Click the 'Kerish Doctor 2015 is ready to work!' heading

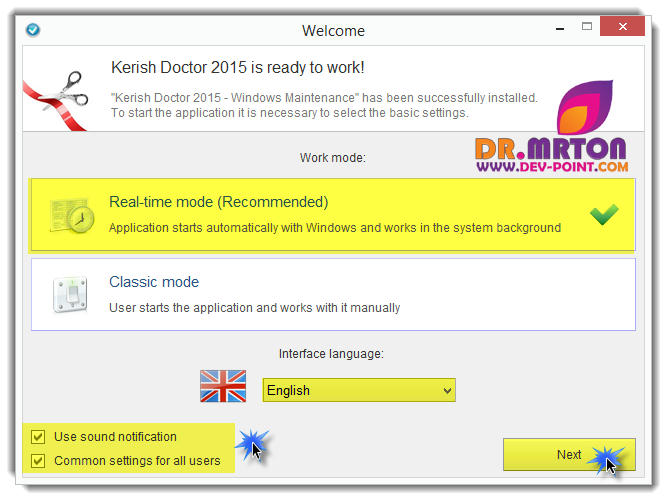click(x=238, y=68)
